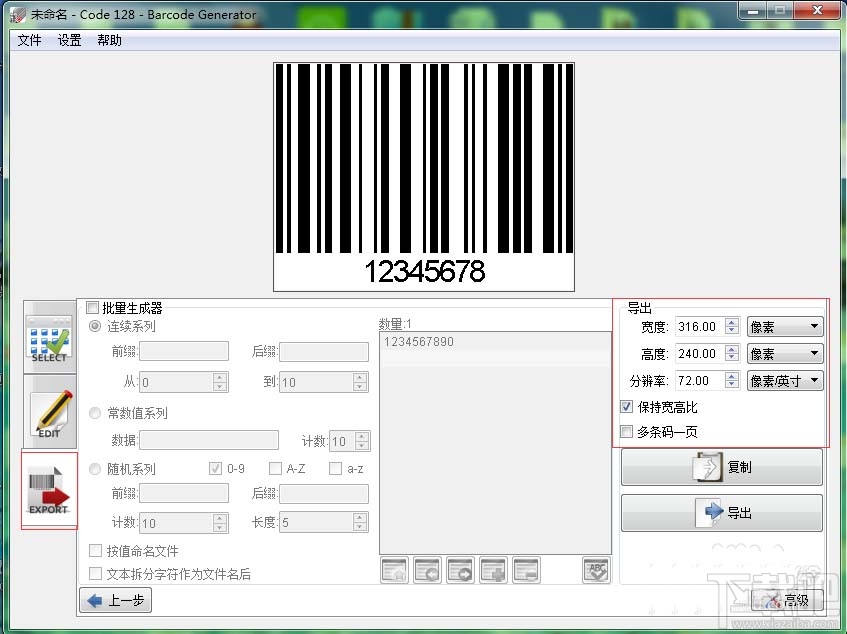This screenshot has height=634, width=847.
Task: Click the EXPORT barcode icon in sidebar
Action: tap(49, 489)
